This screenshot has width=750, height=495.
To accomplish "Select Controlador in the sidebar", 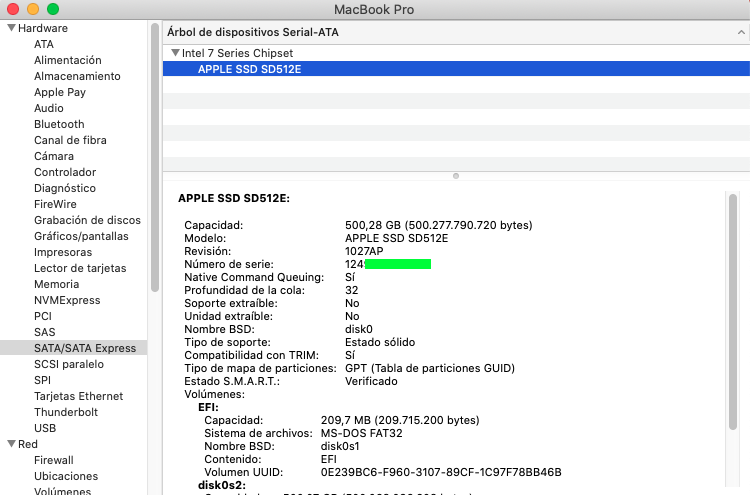I will point(65,172).
